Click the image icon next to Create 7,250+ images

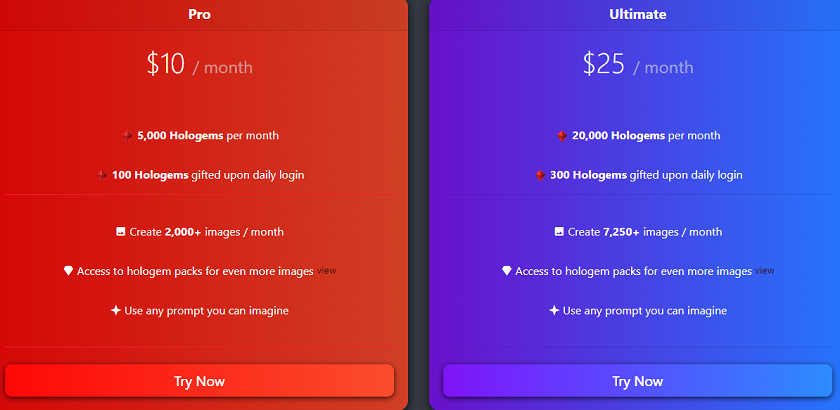[559, 232]
